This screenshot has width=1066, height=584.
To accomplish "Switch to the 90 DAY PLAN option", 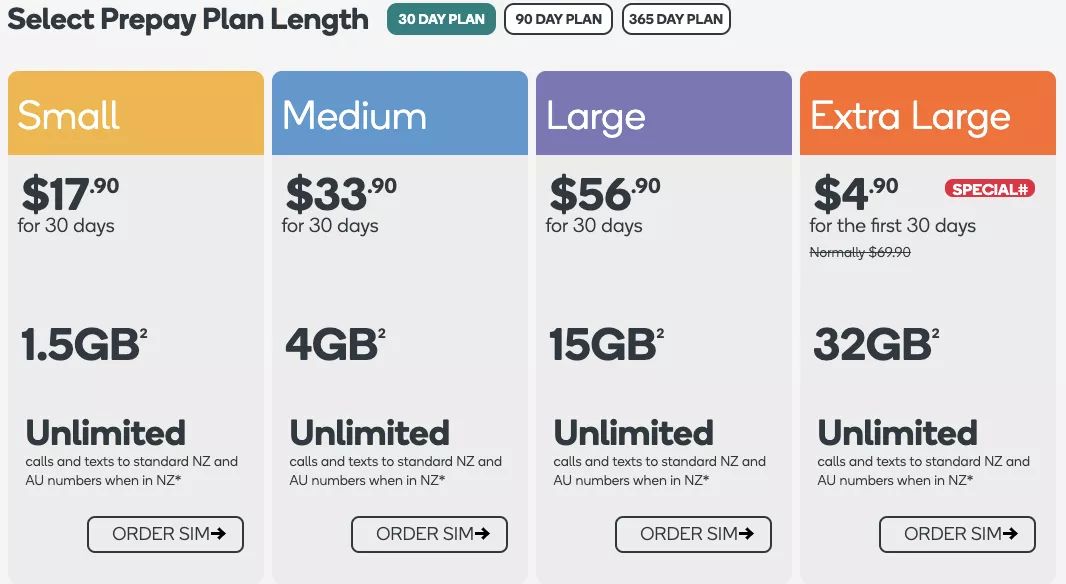I will (x=558, y=20).
